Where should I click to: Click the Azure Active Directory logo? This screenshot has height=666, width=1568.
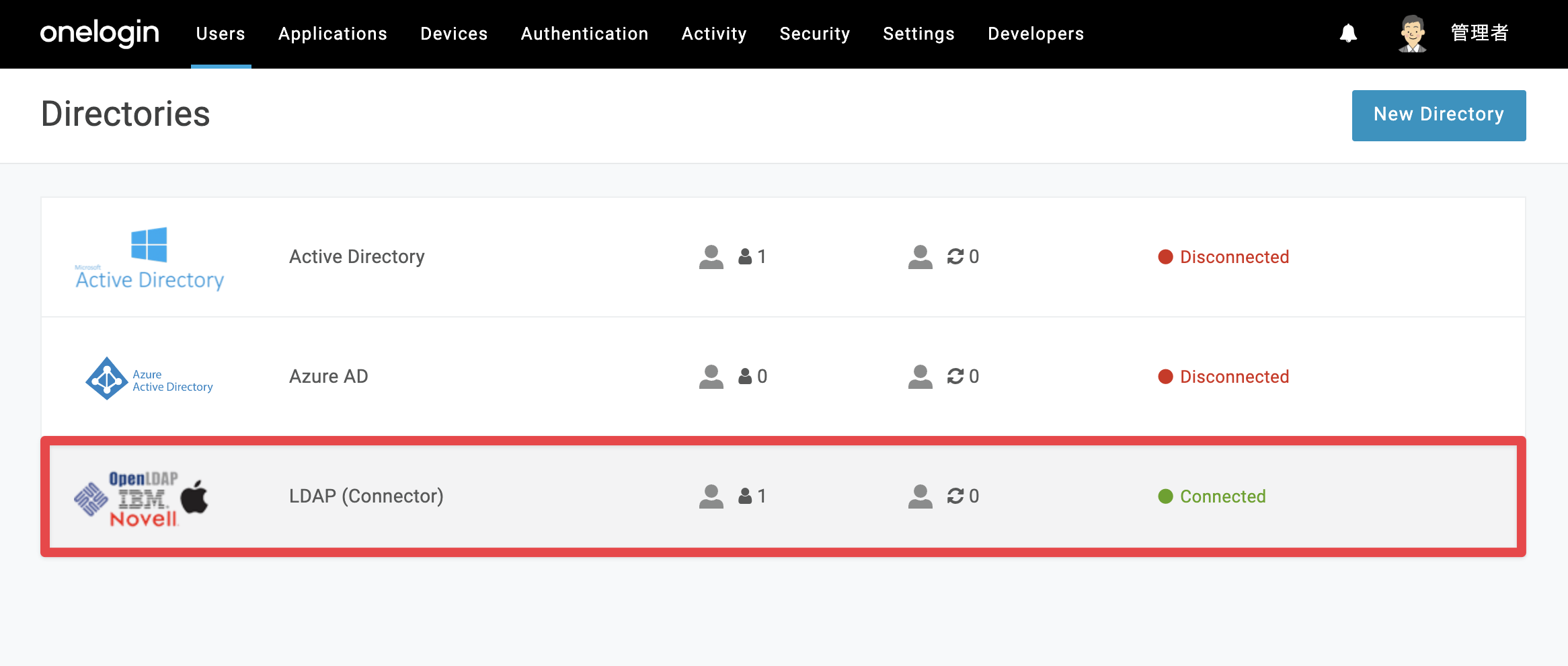click(x=149, y=378)
